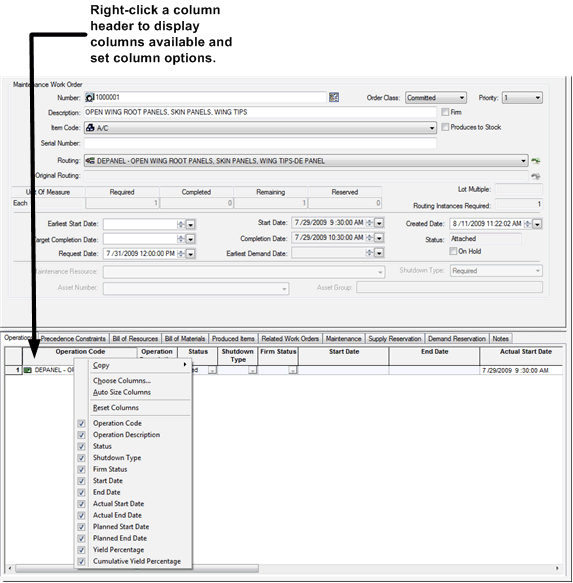This screenshot has width=573, height=583.
Task: Select Choose Columns... menu item
Action: point(122,381)
